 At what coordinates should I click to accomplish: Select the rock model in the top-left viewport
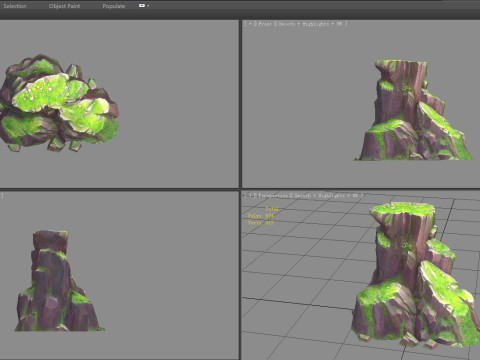click(58, 103)
